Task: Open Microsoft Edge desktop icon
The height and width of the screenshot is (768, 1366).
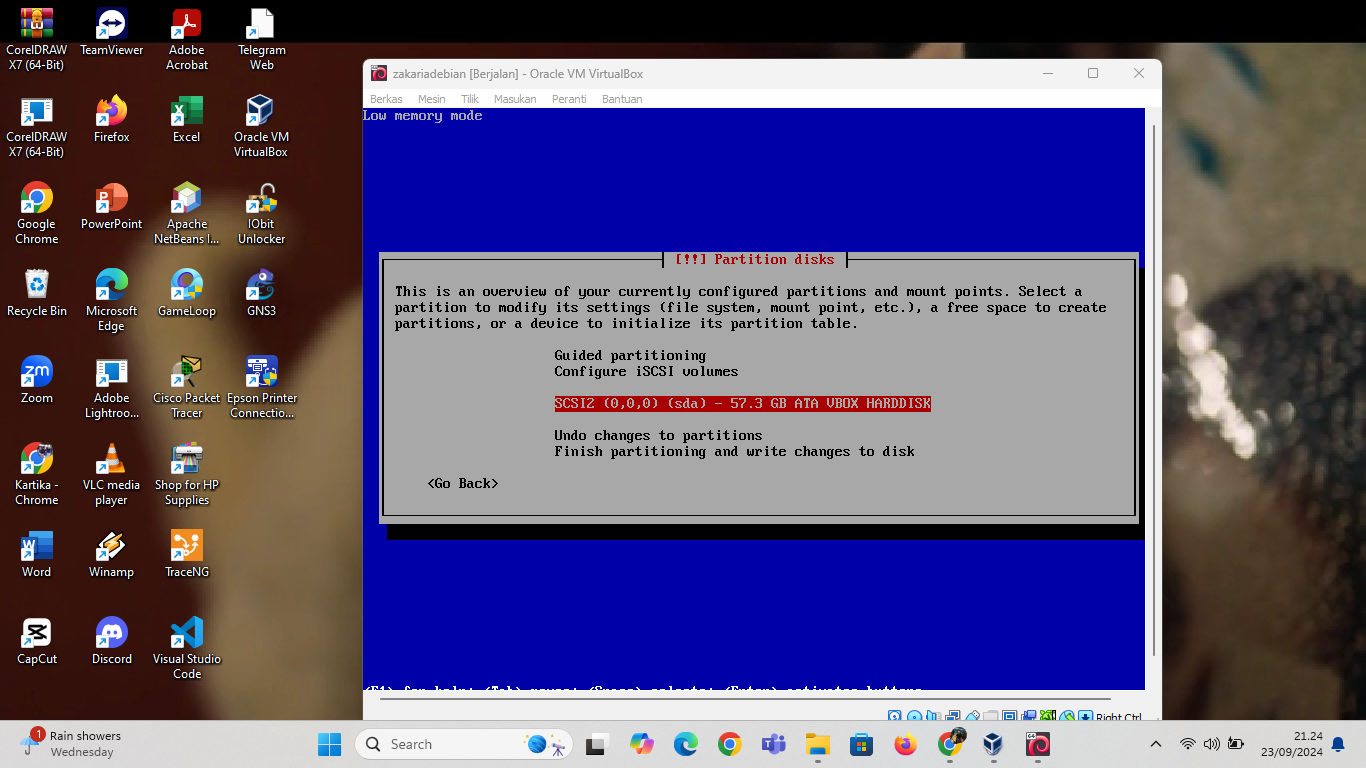Action: tap(111, 302)
